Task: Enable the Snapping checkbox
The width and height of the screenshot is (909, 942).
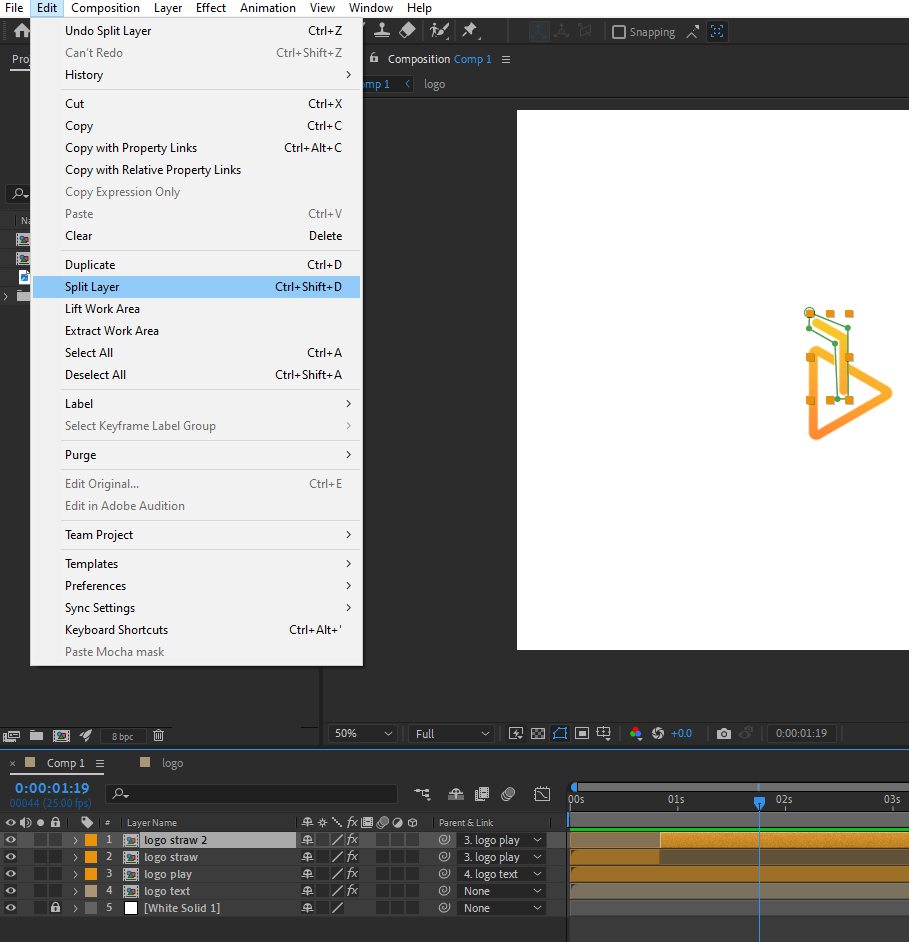Action: [x=619, y=32]
